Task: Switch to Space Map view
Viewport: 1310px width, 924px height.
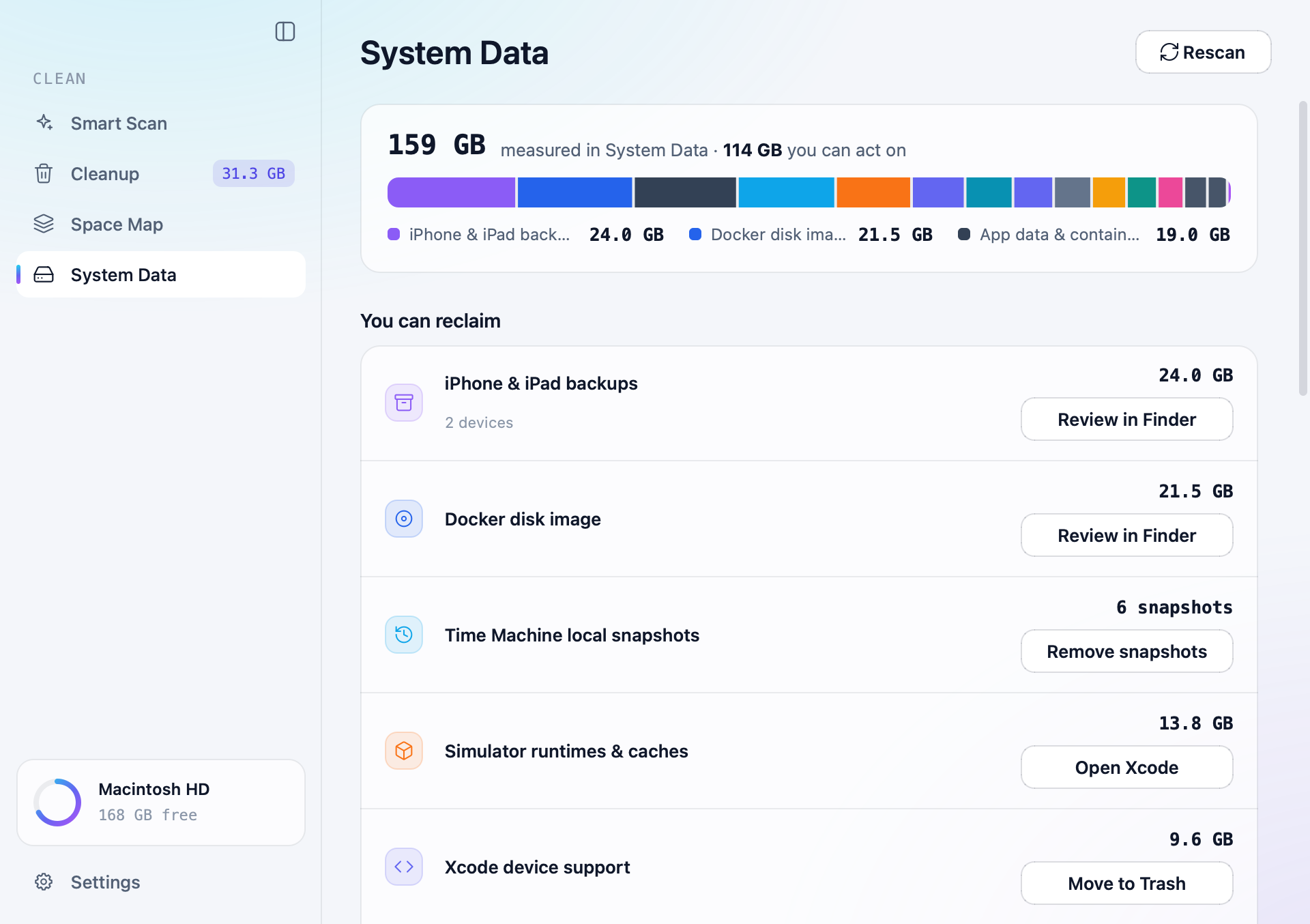Action: 161,224
